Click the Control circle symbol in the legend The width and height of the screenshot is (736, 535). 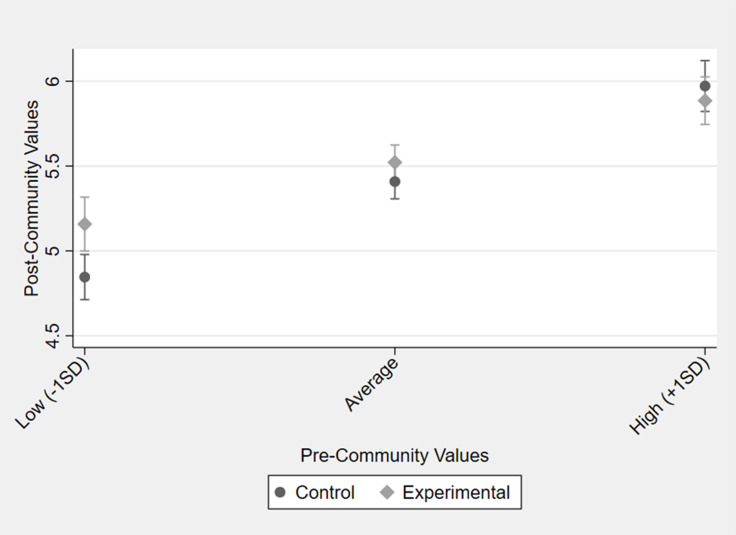[280, 492]
